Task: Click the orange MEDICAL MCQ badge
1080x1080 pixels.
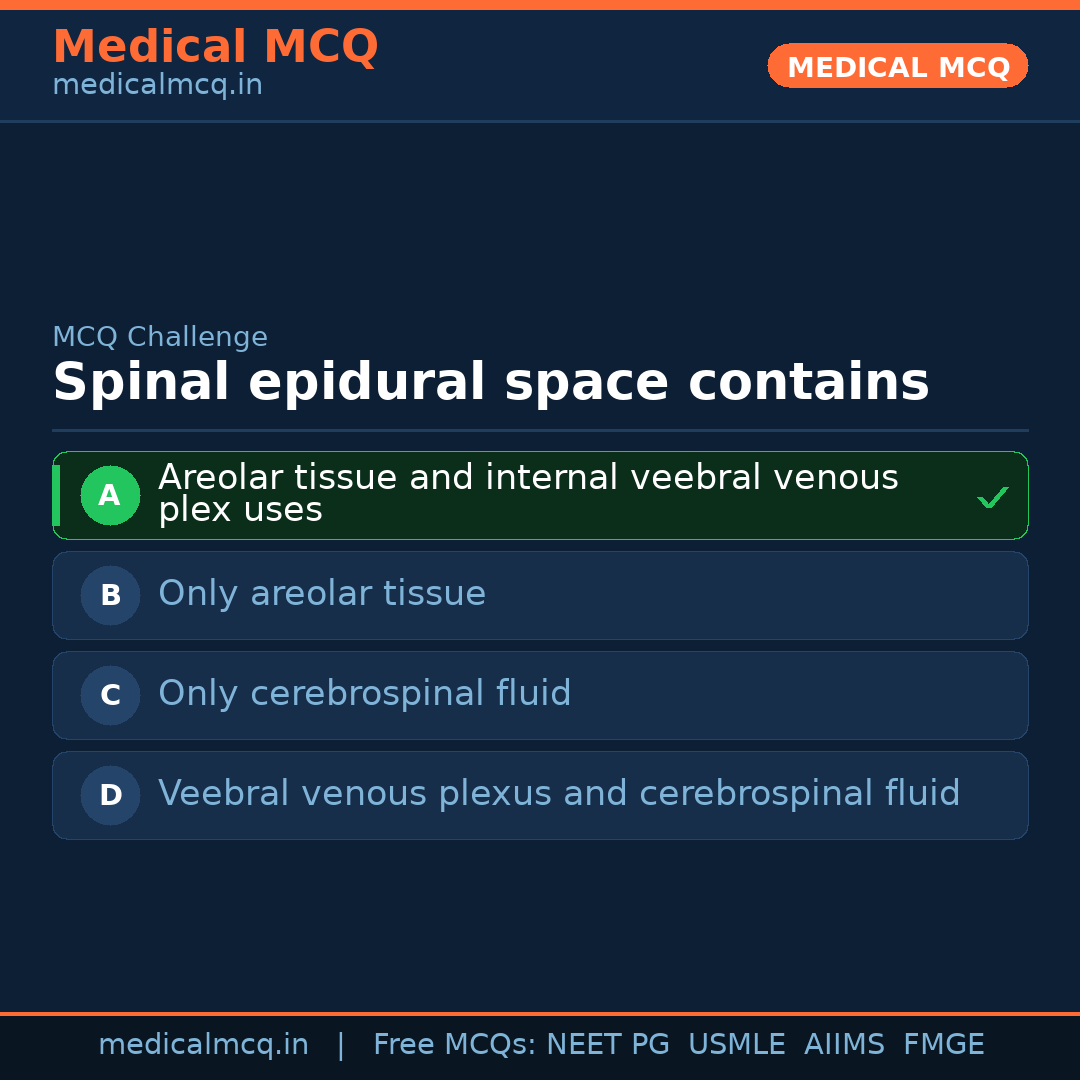Action: tap(898, 67)
